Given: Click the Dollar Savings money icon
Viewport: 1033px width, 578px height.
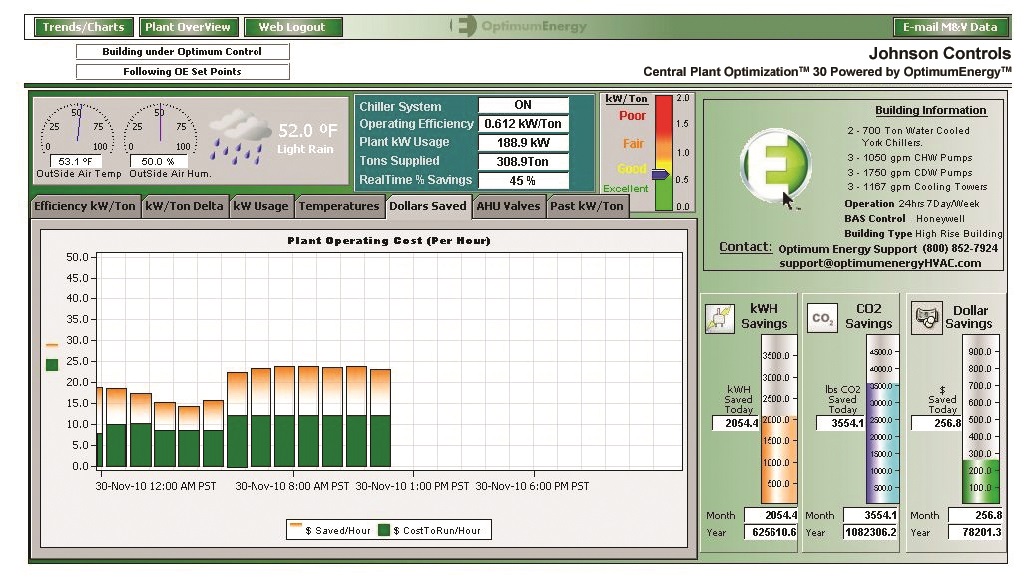Looking at the screenshot, I should coord(926,318).
